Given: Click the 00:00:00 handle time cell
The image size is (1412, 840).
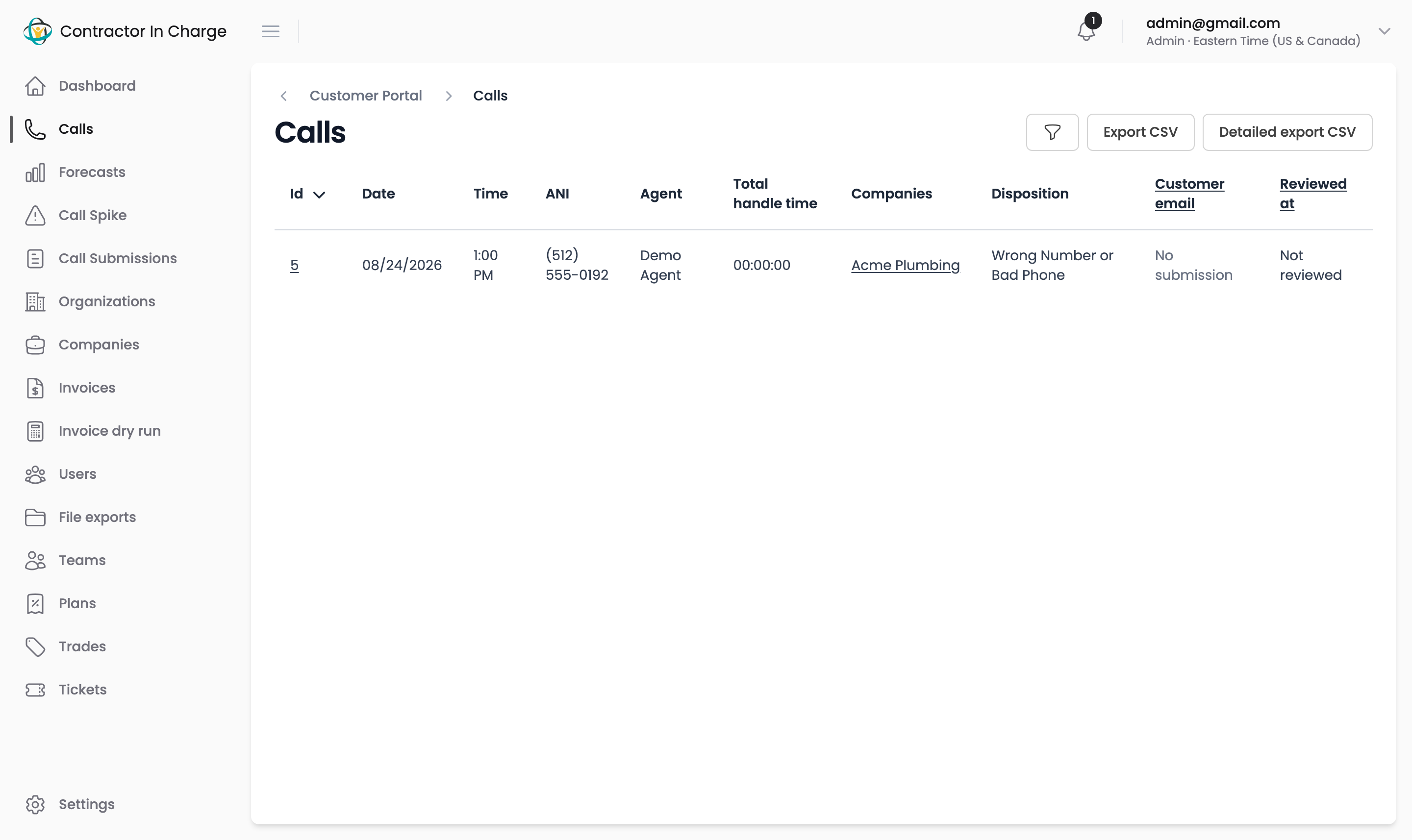Looking at the screenshot, I should [761, 265].
